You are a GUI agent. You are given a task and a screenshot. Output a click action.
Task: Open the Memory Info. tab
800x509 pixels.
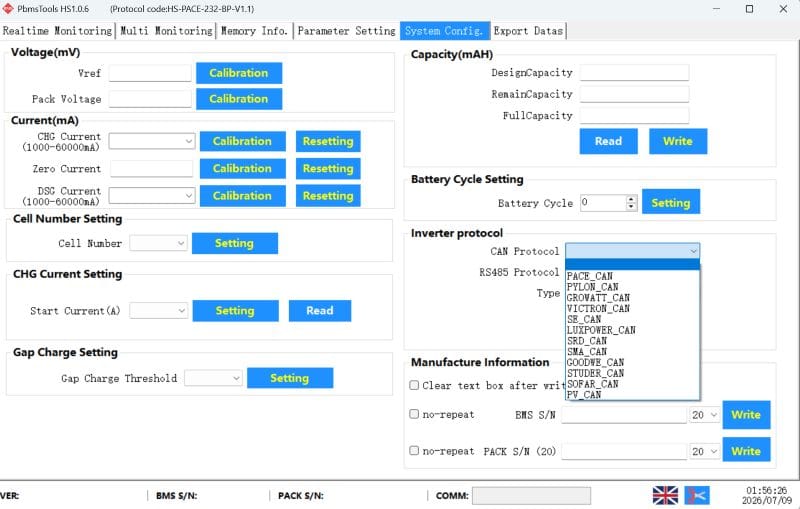coord(255,31)
